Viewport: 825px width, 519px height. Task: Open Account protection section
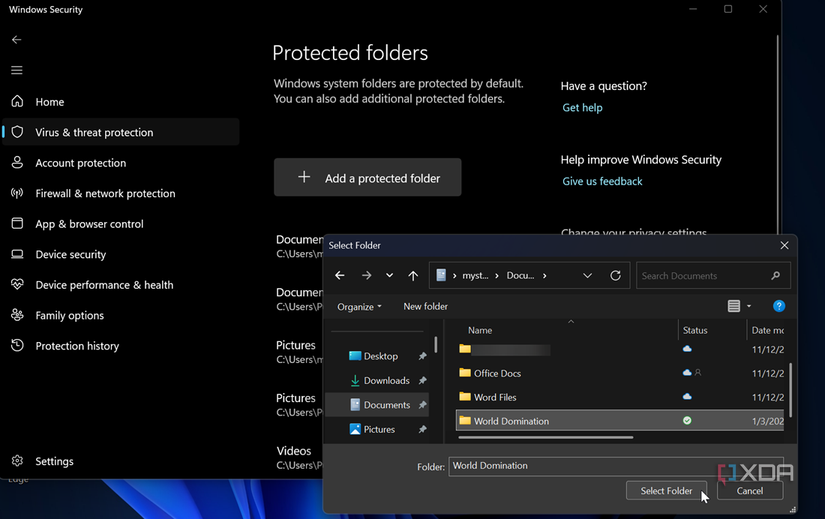[x=120, y=163]
